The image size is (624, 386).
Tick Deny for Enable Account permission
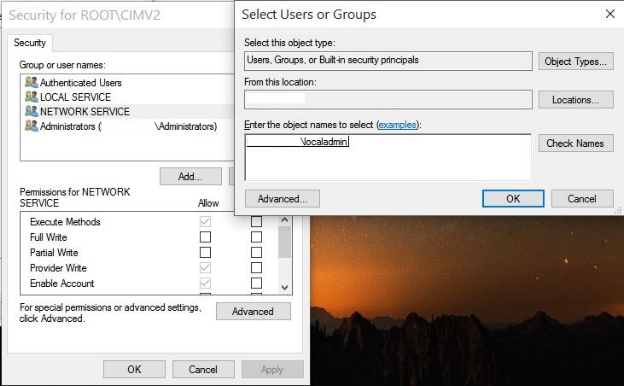pos(256,283)
